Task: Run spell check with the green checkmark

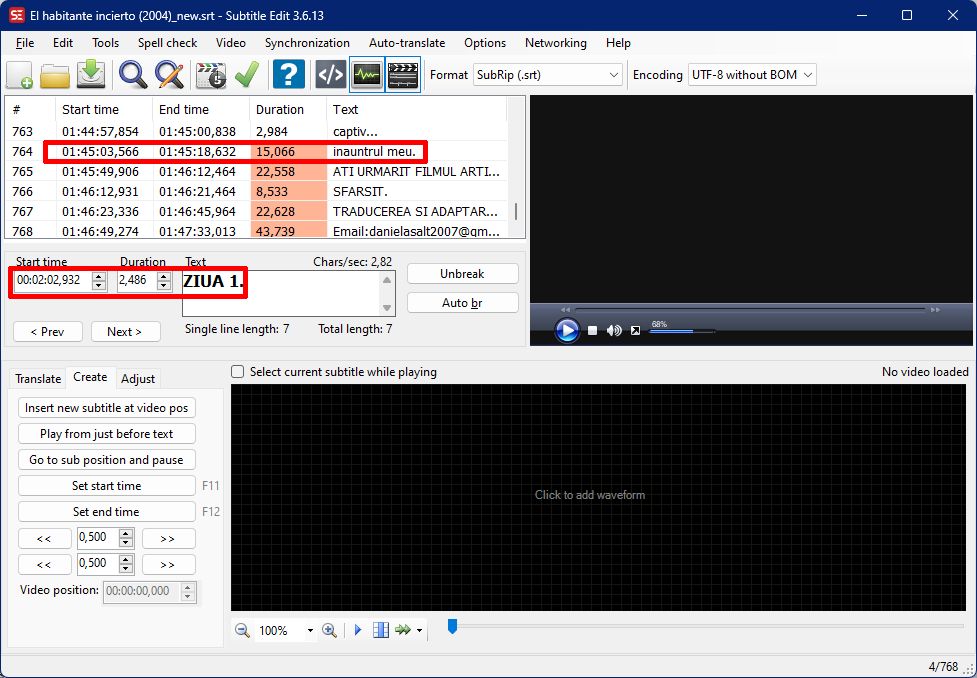Action: pyautogui.click(x=247, y=75)
